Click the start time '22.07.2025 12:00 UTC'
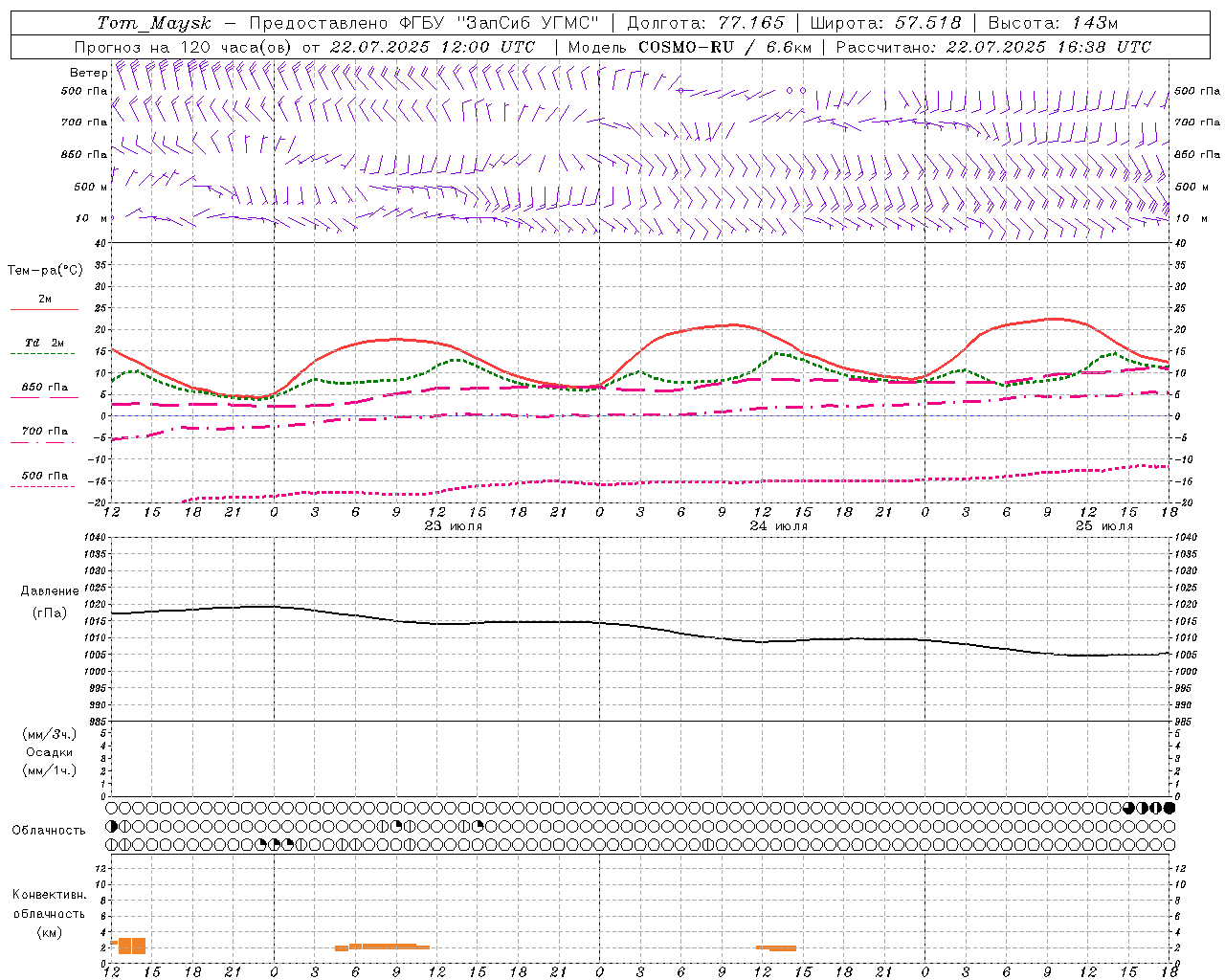 (x=432, y=47)
